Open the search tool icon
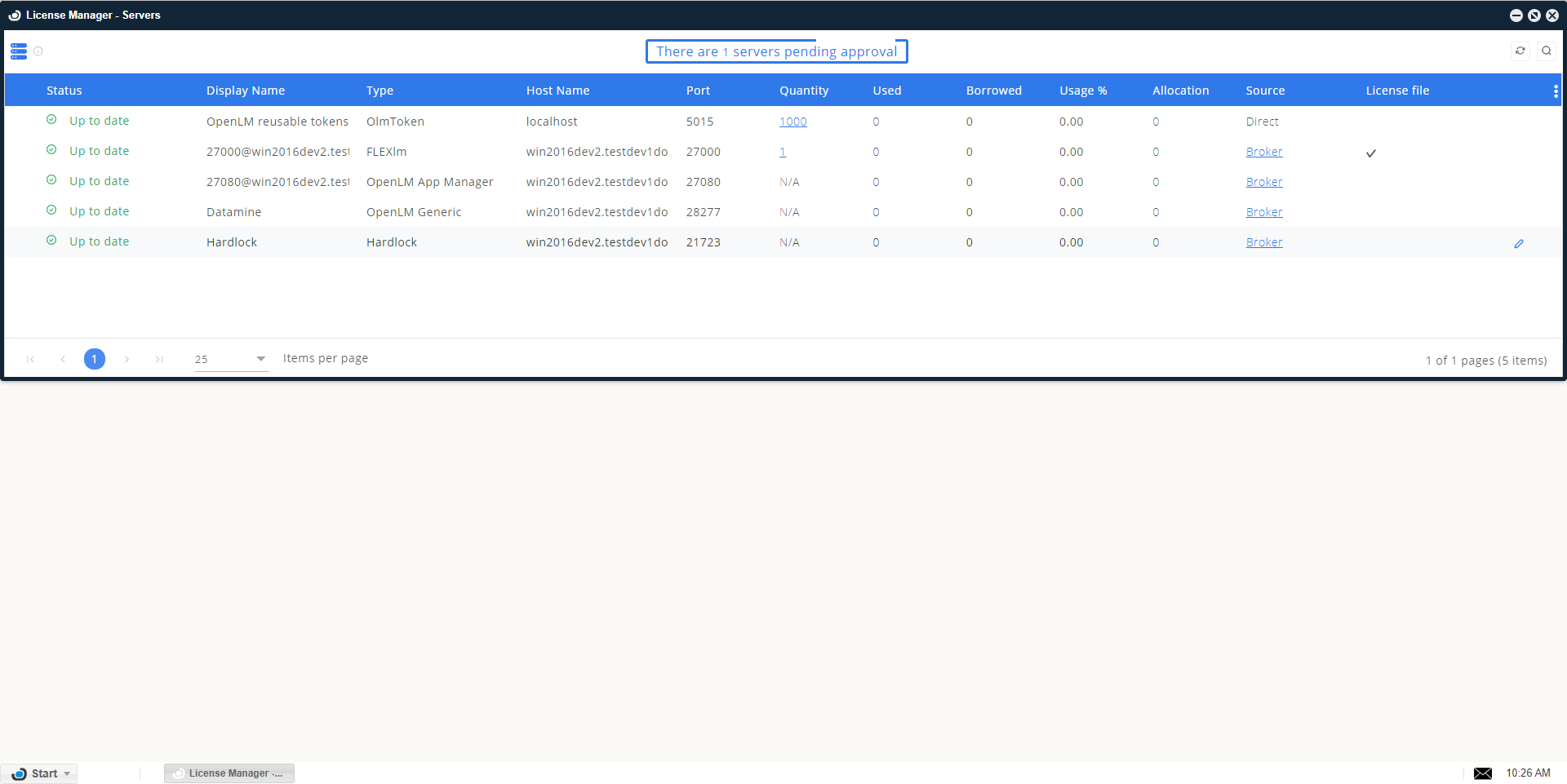 point(1547,51)
